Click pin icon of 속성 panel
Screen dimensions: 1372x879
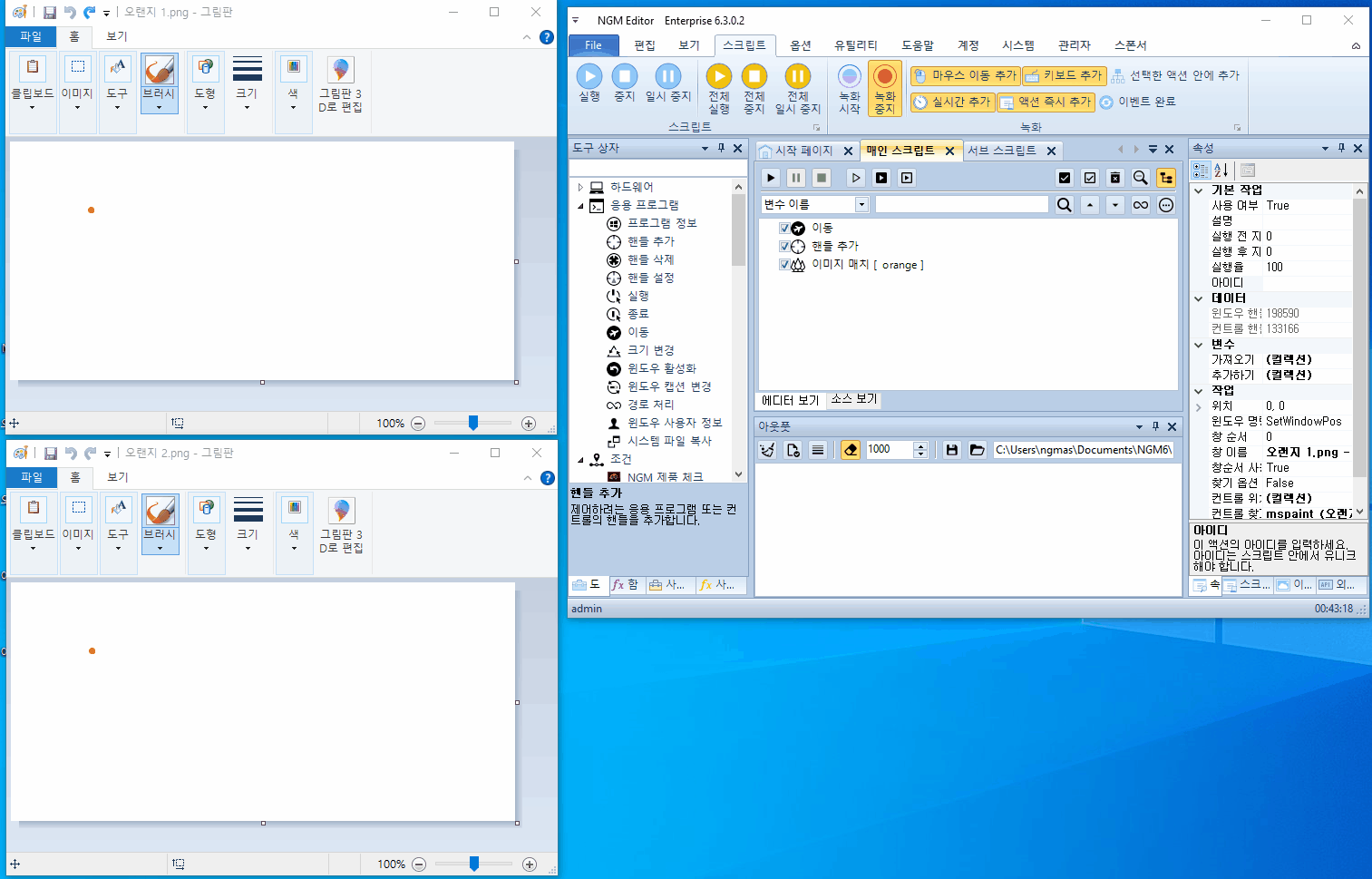pos(1341,148)
